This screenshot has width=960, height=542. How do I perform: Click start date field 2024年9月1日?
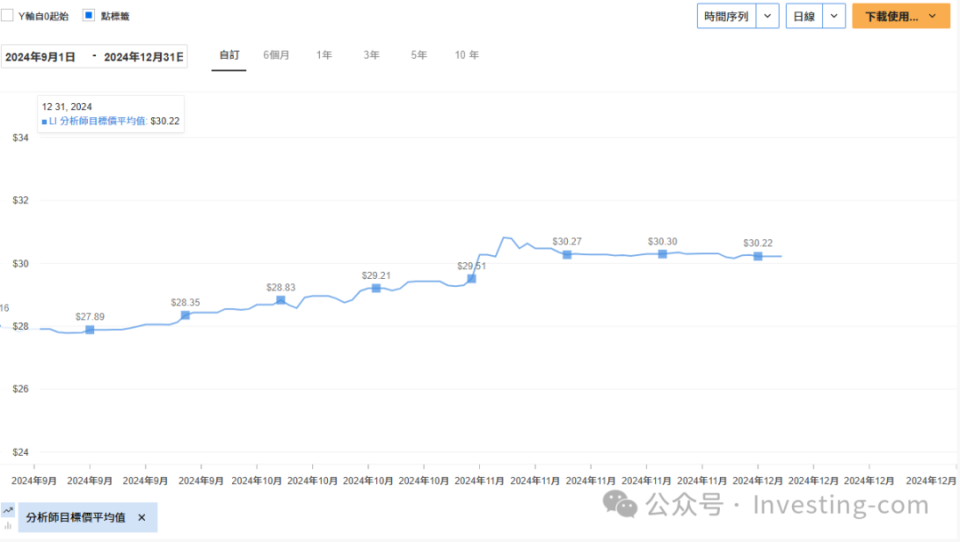pyautogui.click(x=40, y=57)
